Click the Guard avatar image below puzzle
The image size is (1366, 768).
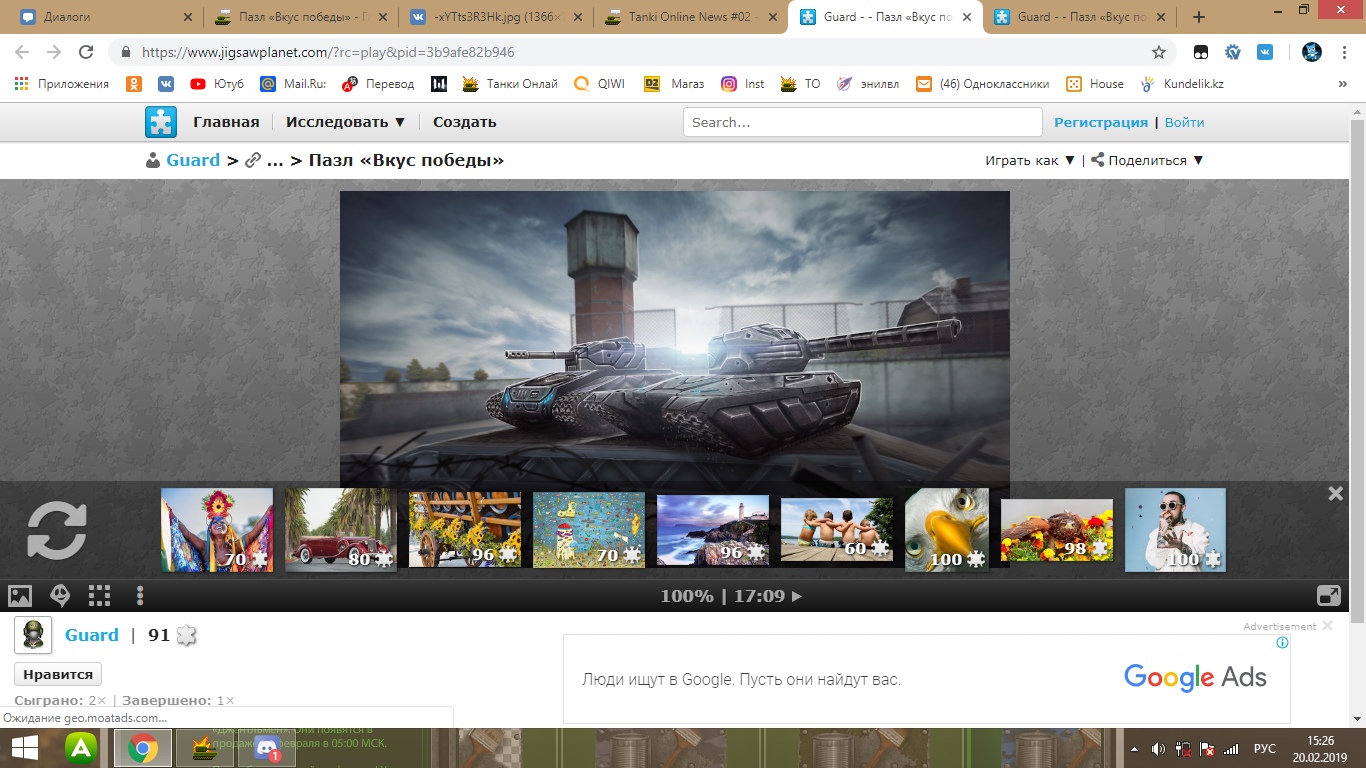click(x=33, y=635)
